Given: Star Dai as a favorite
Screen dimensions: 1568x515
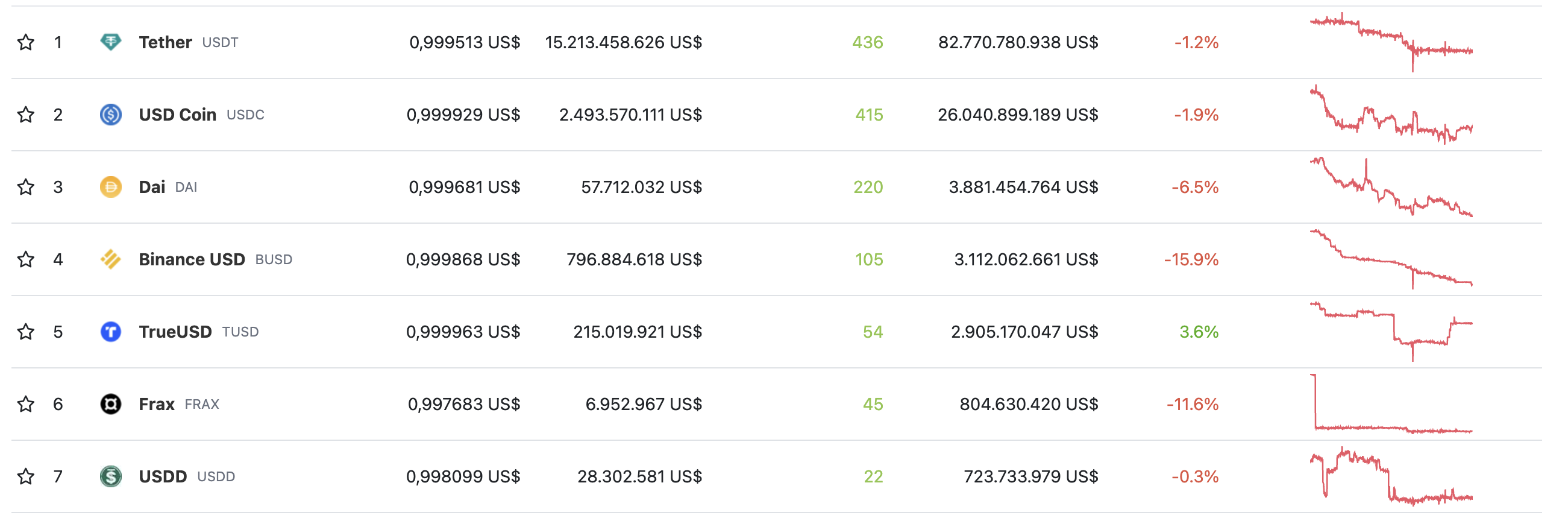Looking at the screenshot, I should pos(25,187).
